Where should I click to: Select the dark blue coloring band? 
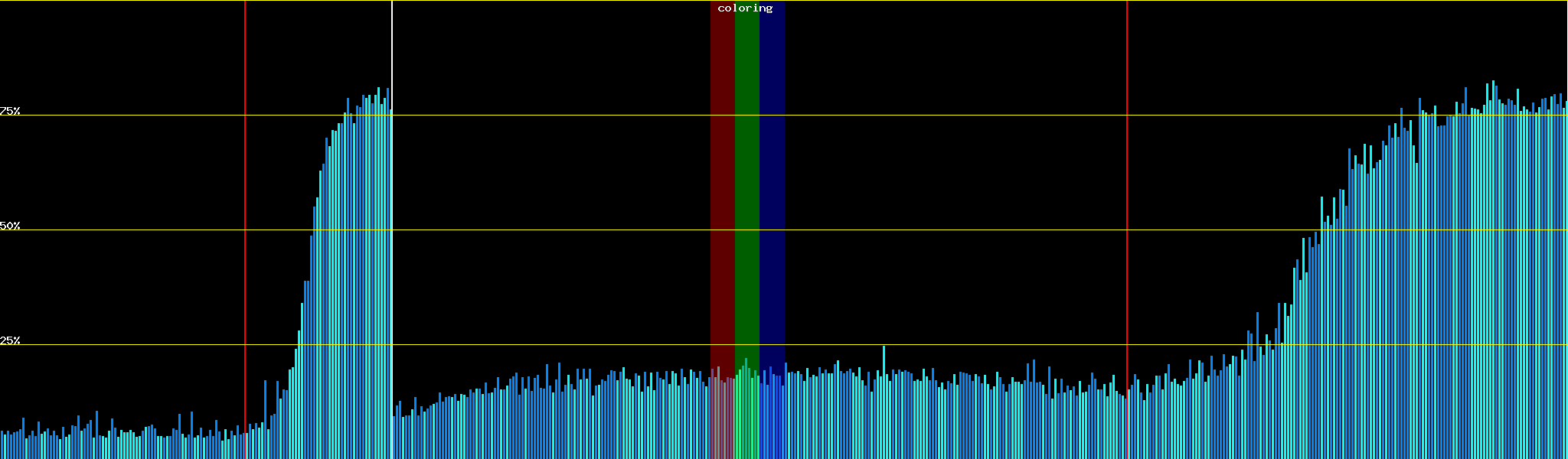pos(772,191)
